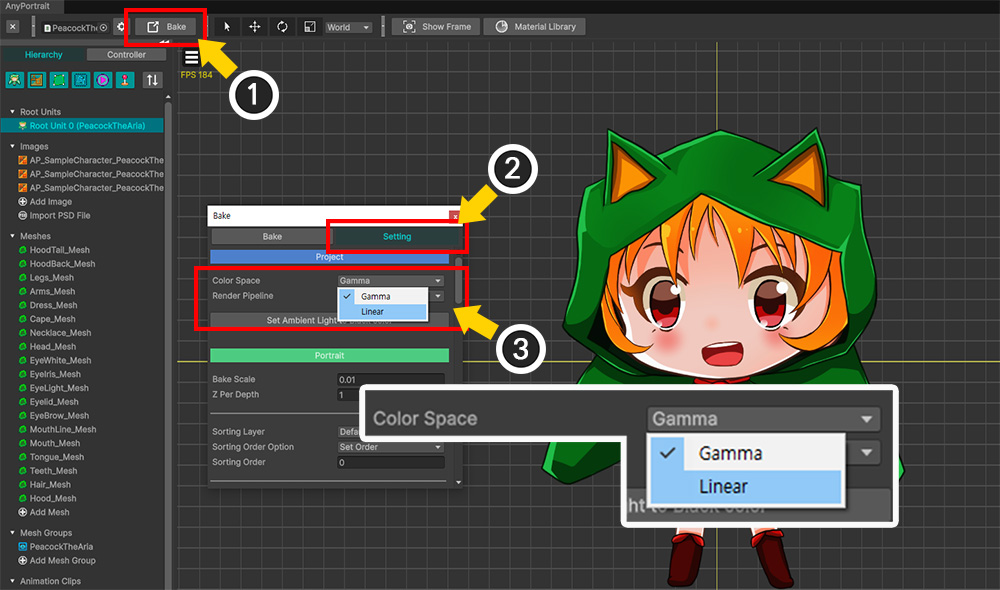Click the EyeLight_Mesh icon
1000x590 pixels.
23,388
